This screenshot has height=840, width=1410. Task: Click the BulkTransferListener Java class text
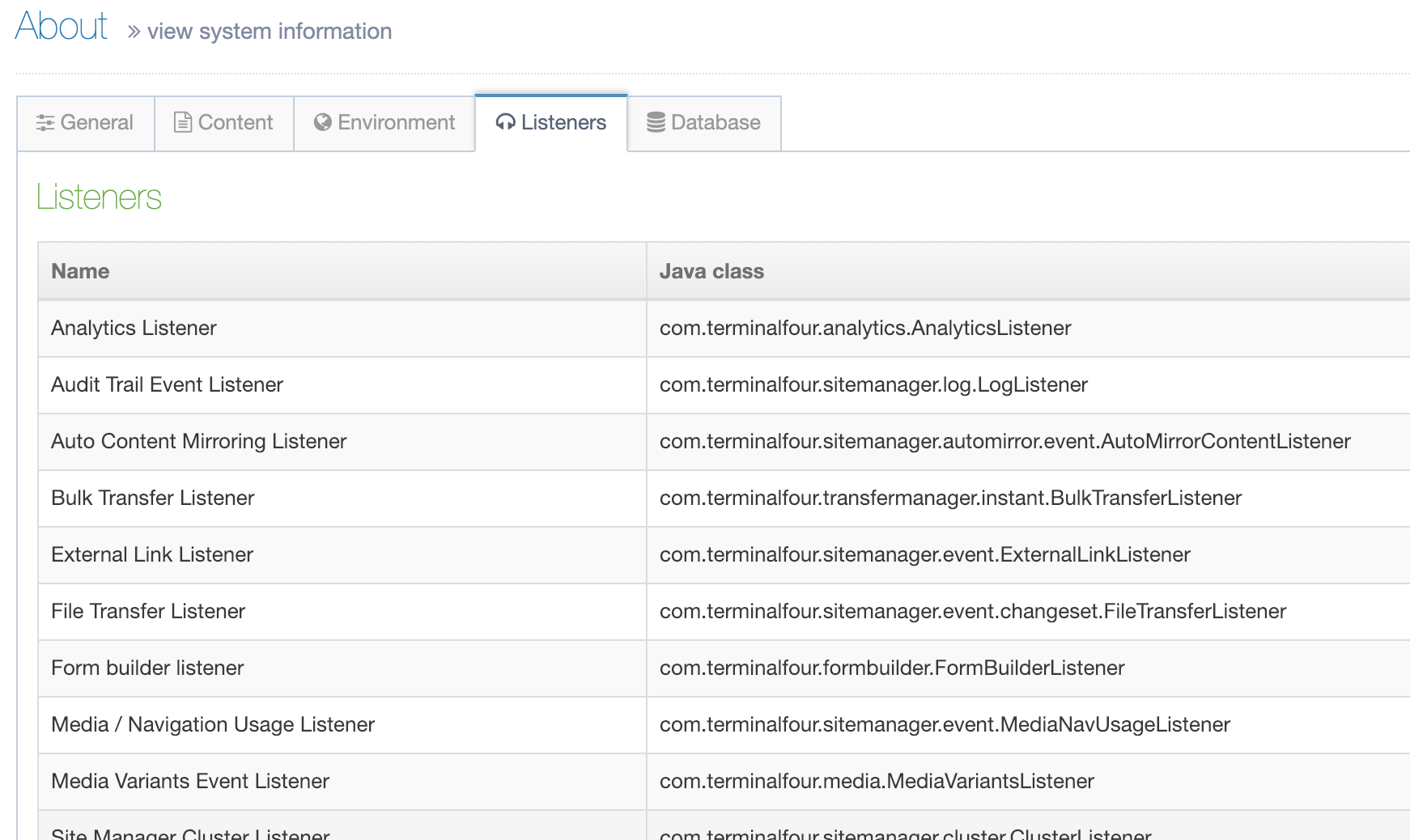point(950,498)
